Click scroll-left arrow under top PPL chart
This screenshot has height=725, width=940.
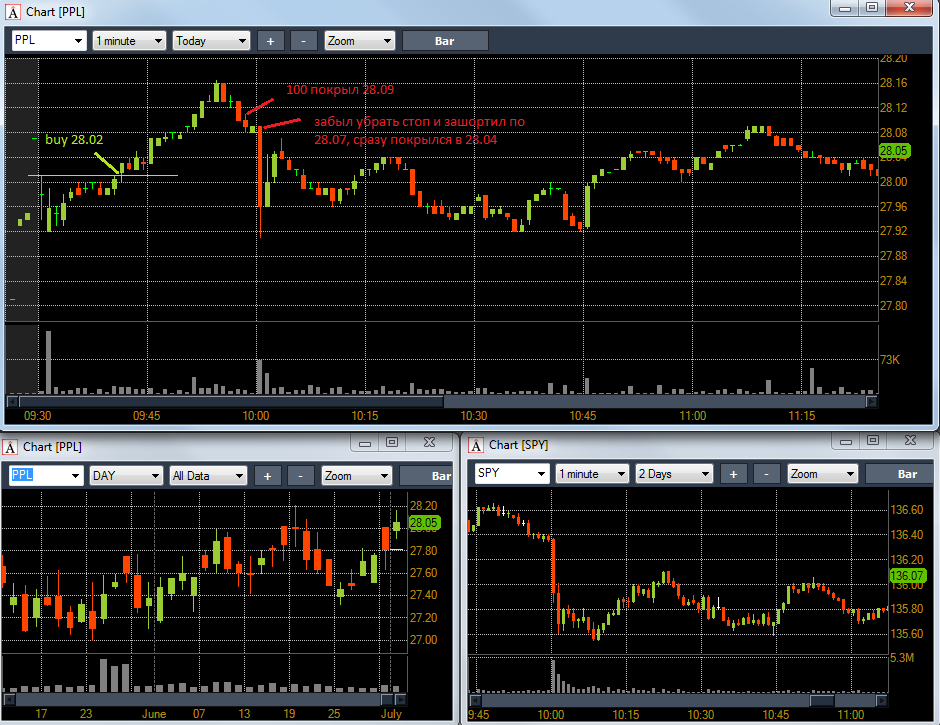click(x=11, y=401)
